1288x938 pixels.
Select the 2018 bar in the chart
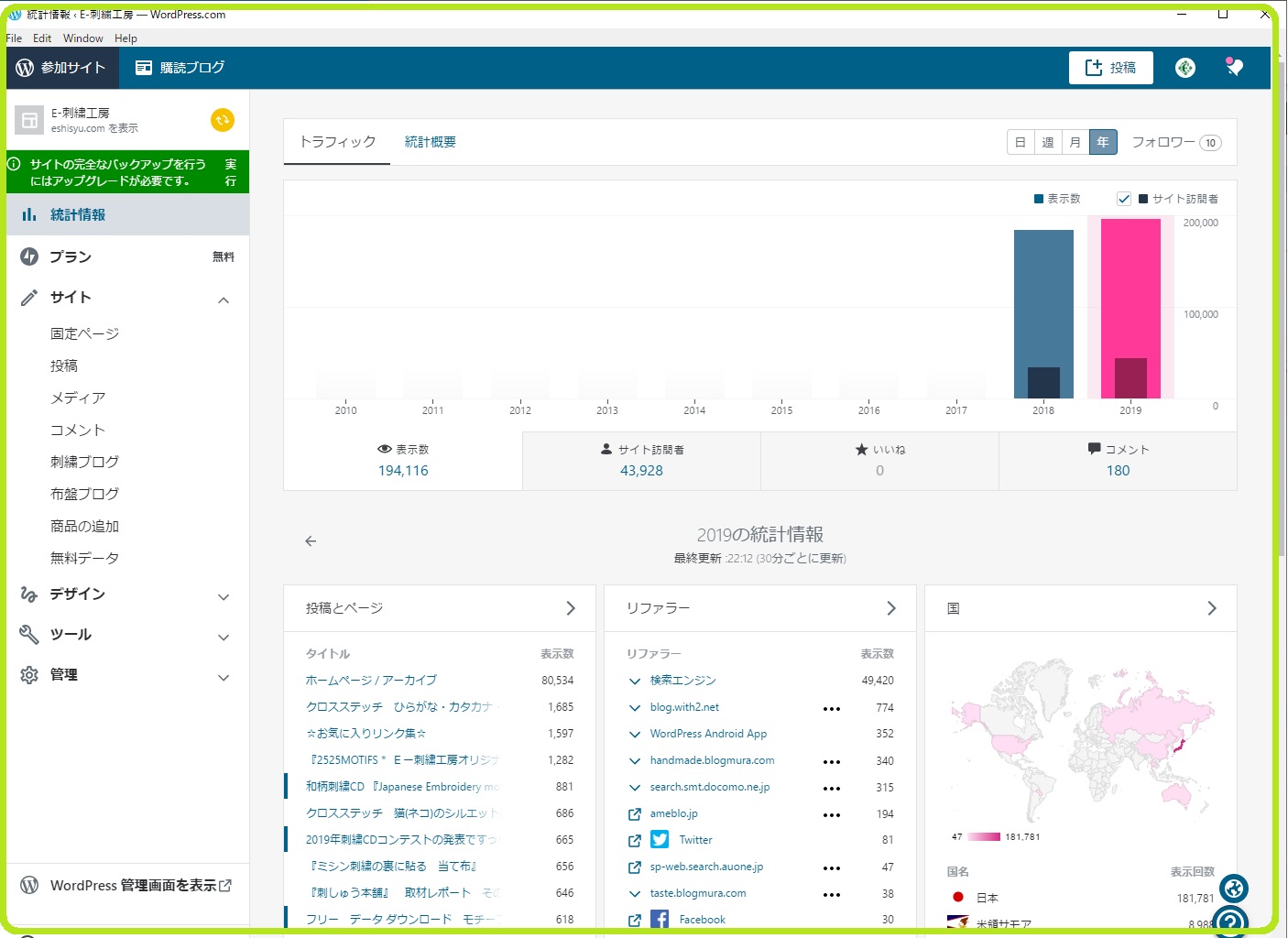pos(1043,314)
